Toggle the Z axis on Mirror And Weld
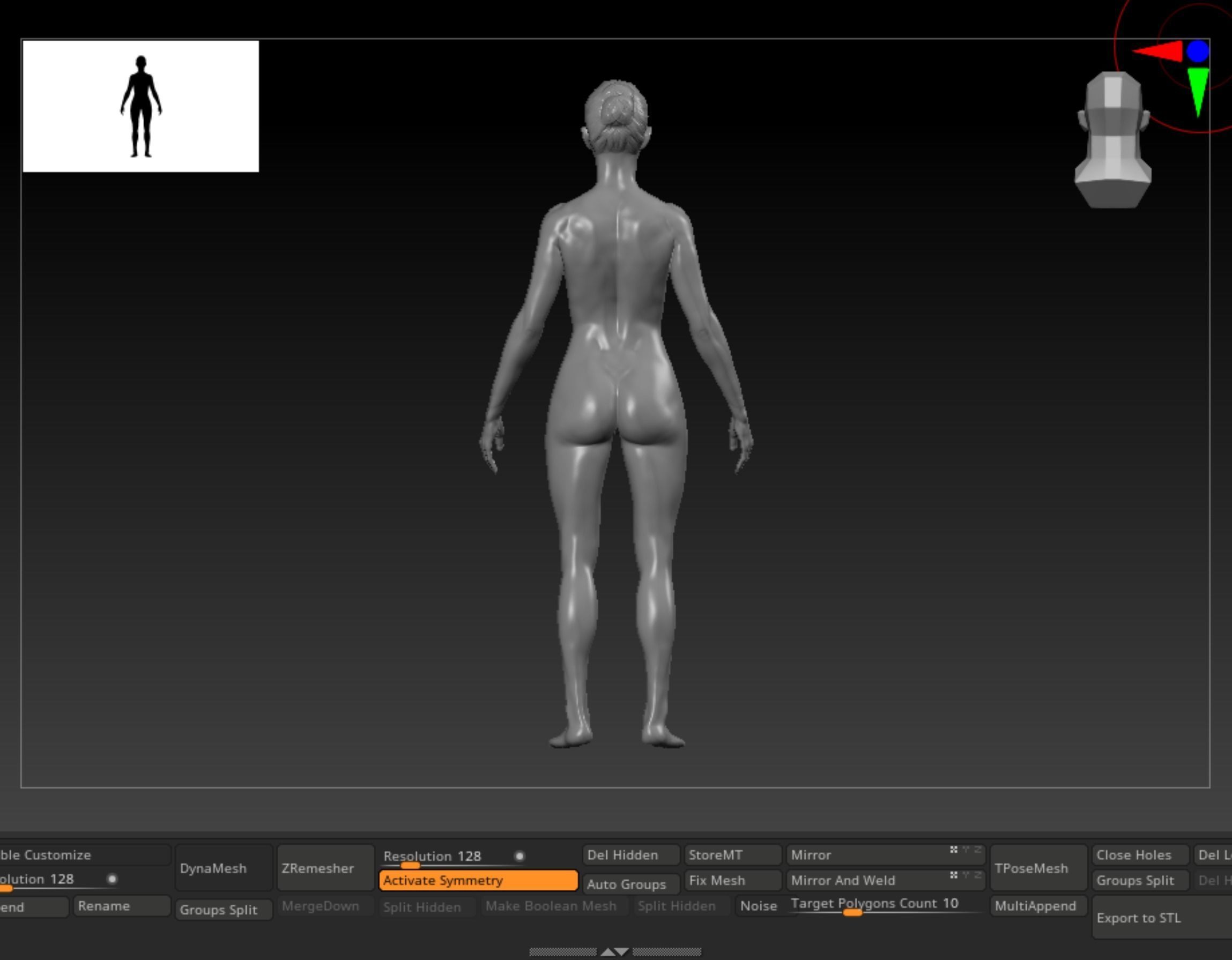 click(x=977, y=875)
